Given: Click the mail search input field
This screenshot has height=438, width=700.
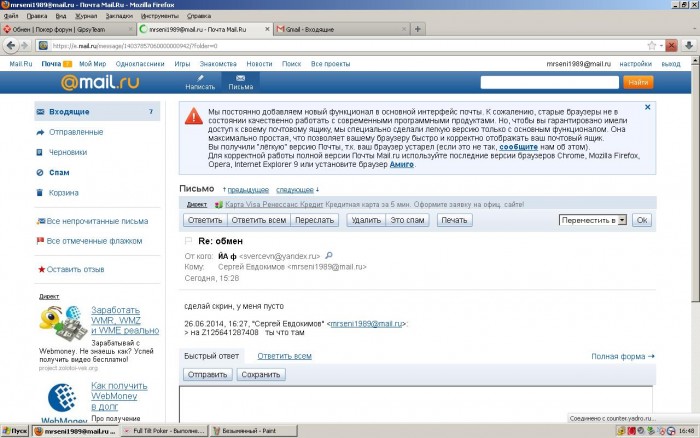Looking at the screenshot, I should point(550,82).
